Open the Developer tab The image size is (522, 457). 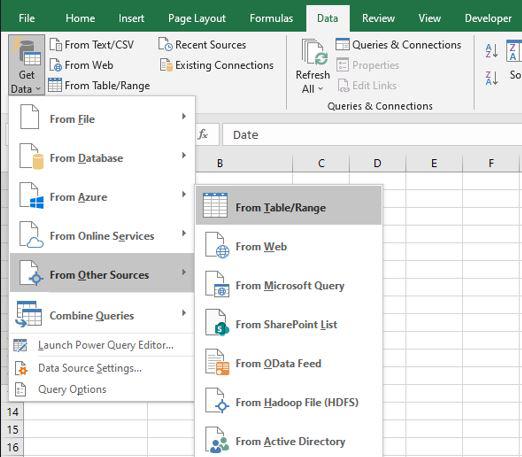pos(488,18)
